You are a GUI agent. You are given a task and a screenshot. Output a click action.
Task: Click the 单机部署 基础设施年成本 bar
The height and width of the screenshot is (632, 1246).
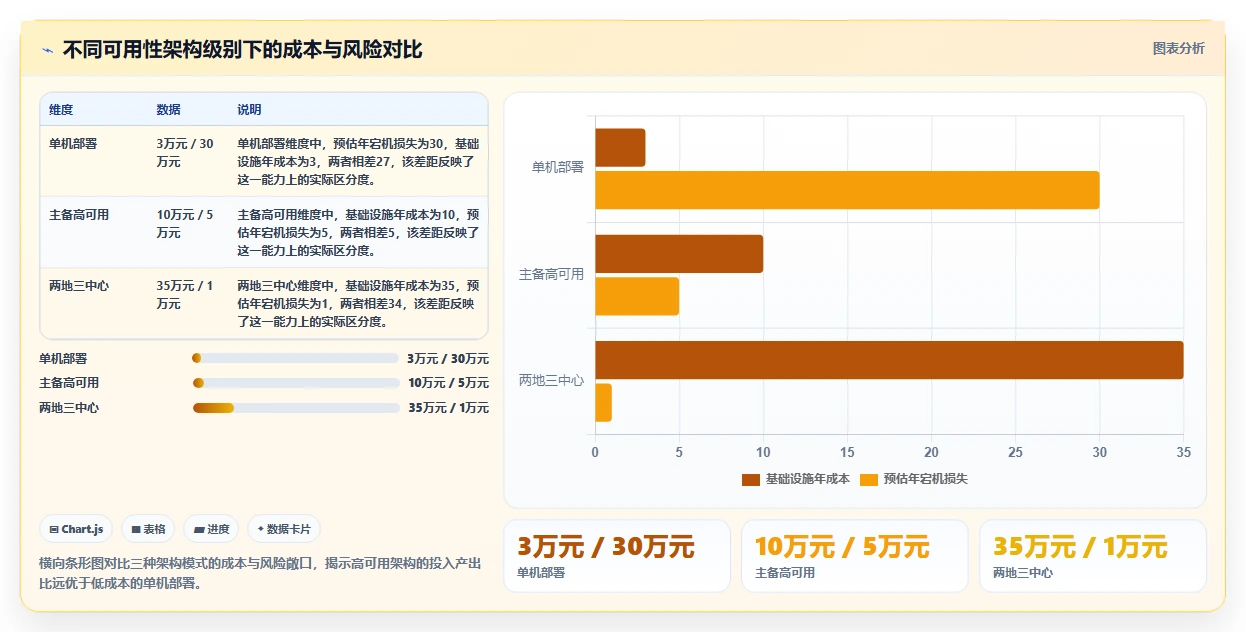(x=620, y=148)
